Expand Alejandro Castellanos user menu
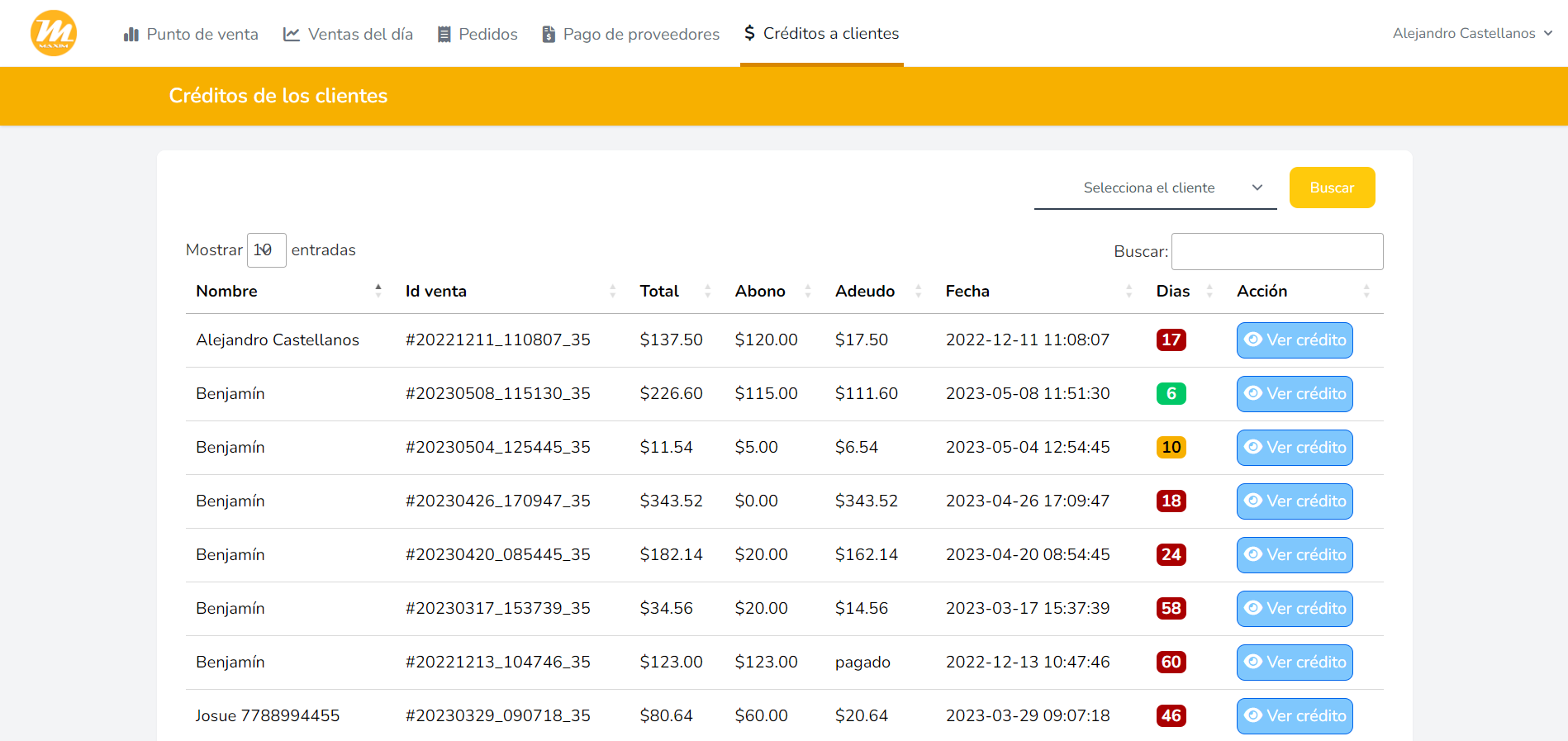Screen dimensions: 1568x741 (1472, 33)
